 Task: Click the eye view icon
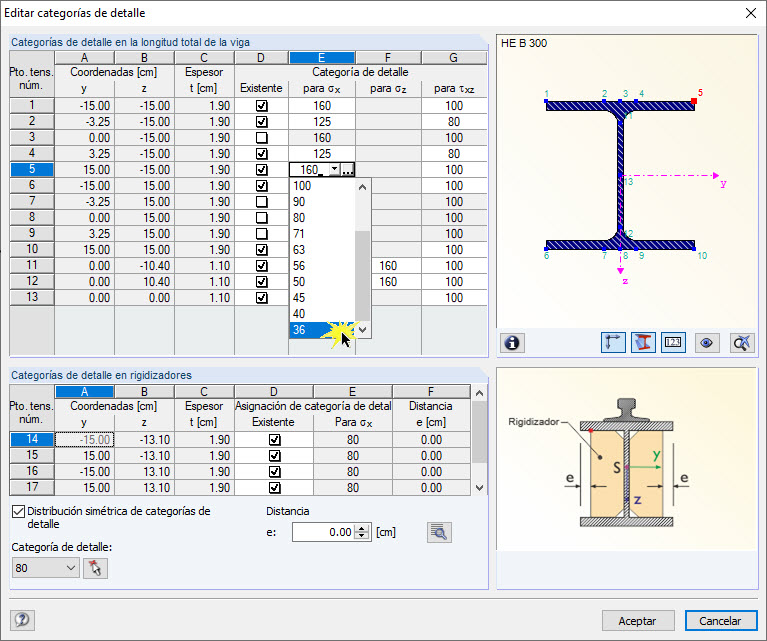click(x=707, y=343)
